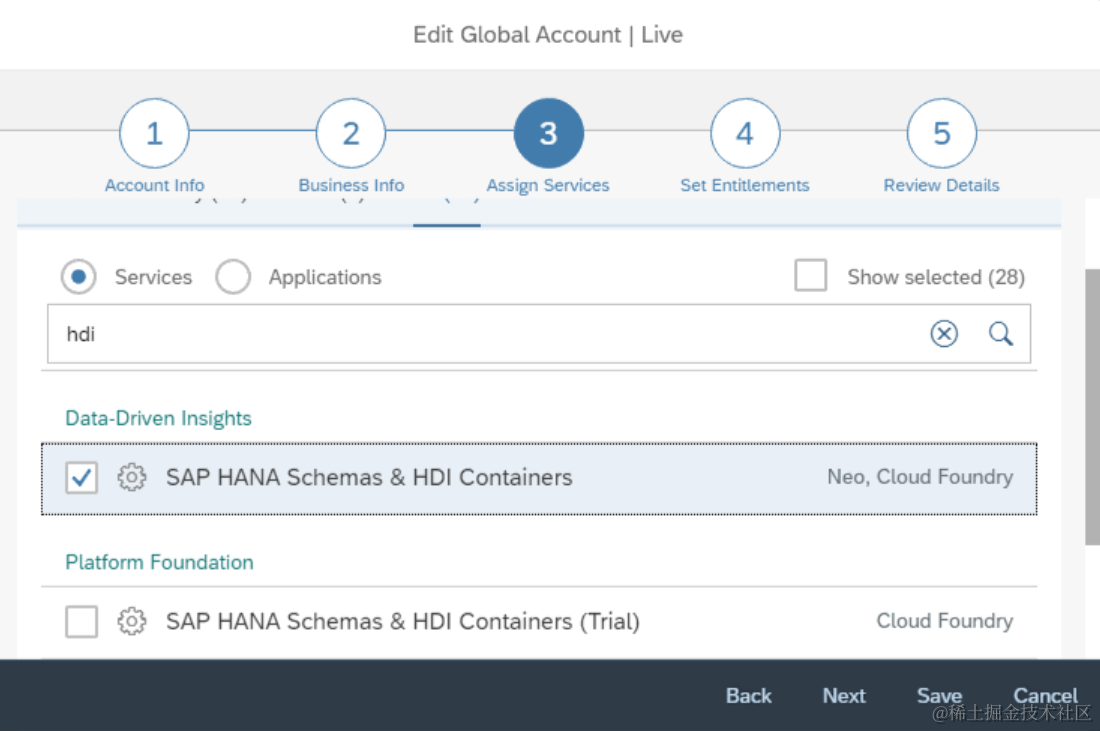Uncheck SAP HANA Schemas & HDI Containers

point(82,478)
